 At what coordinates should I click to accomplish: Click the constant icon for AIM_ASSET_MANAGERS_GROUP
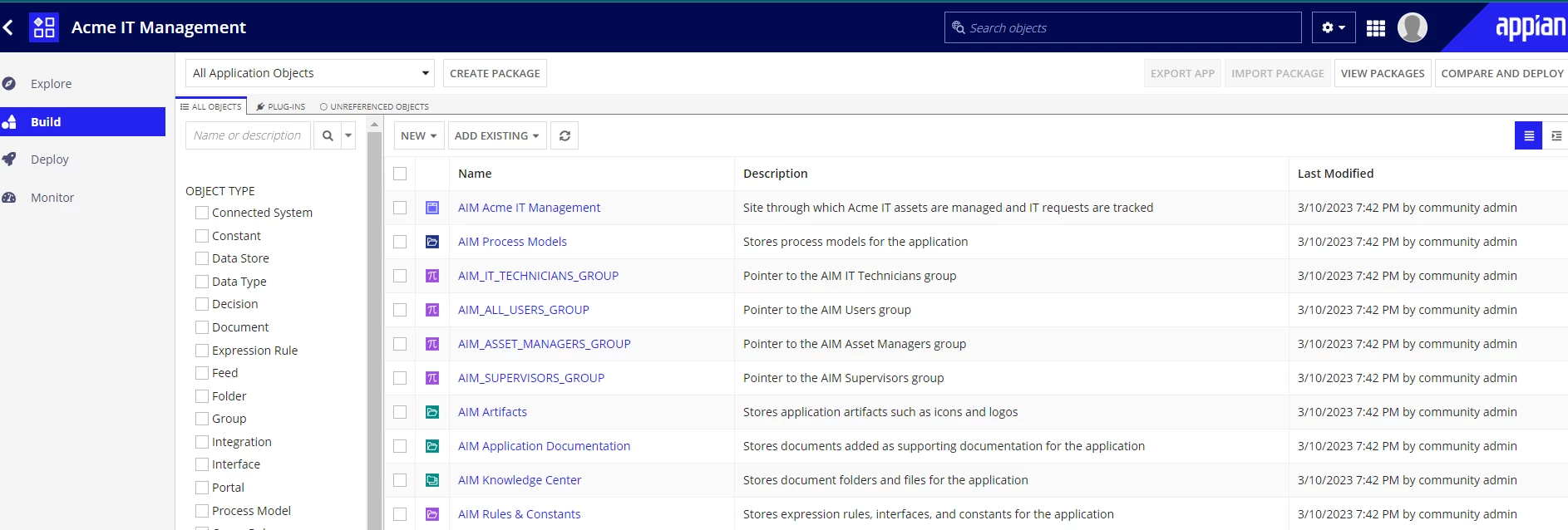[x=432, y=344]
